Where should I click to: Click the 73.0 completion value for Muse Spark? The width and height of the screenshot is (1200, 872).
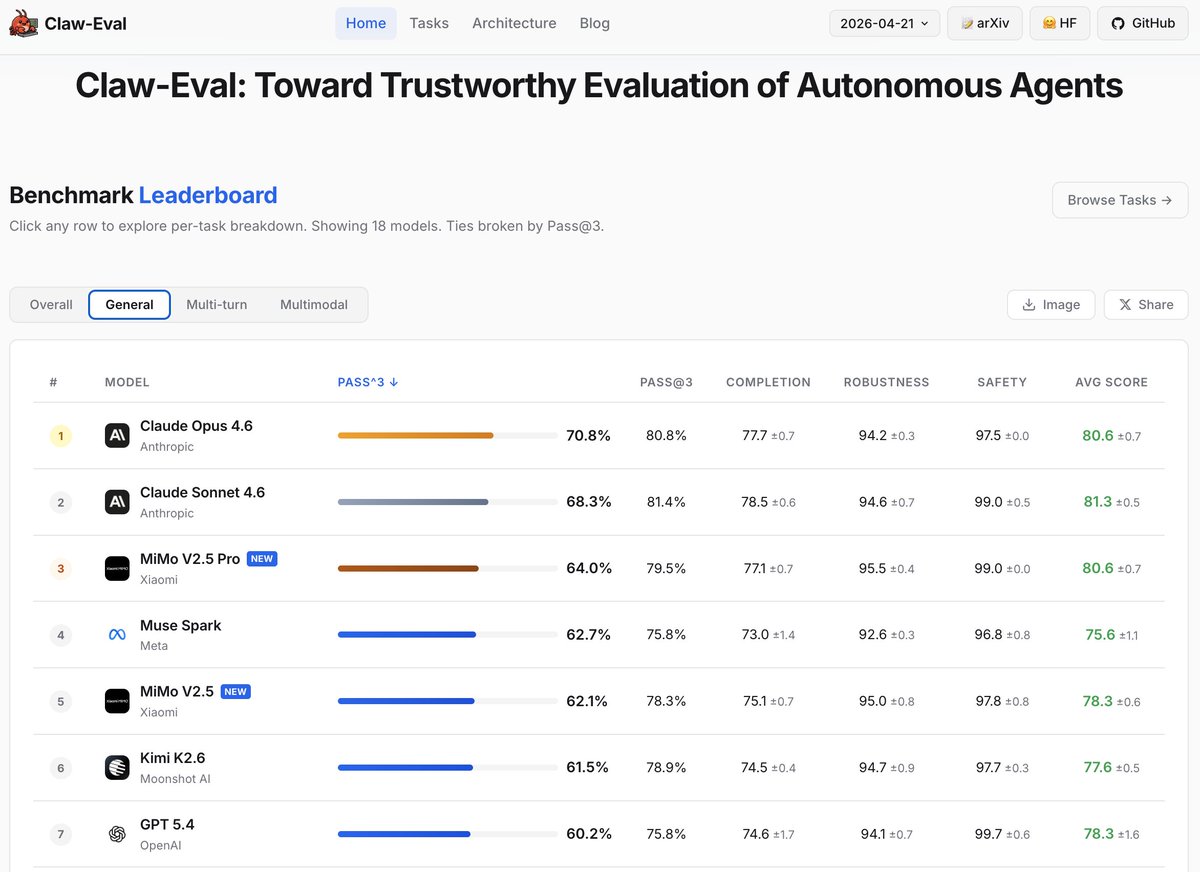(755, 635)
